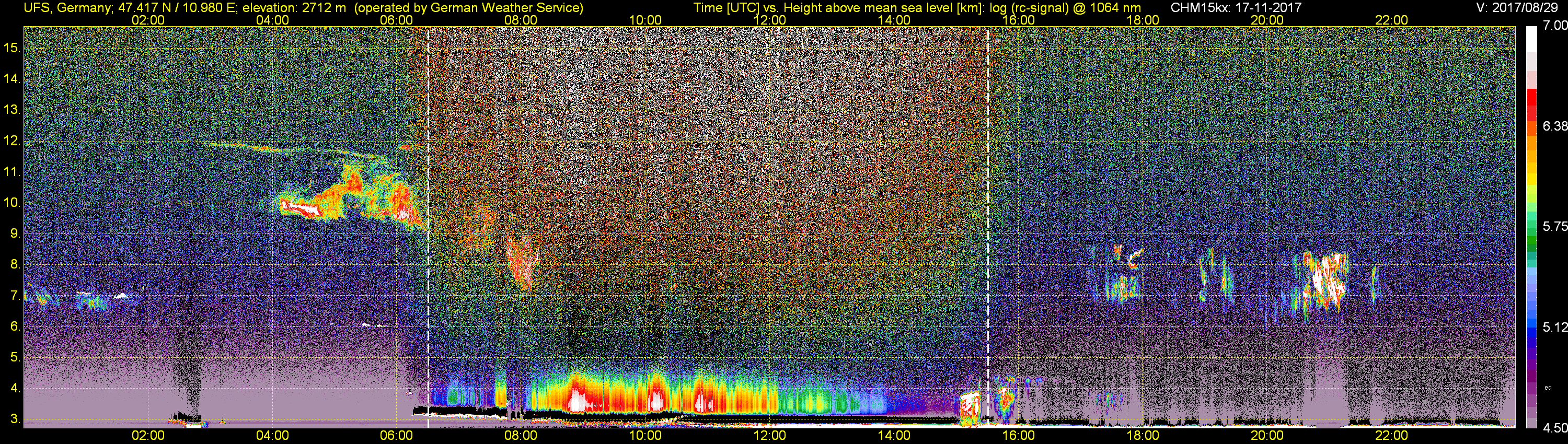Click the '5.' height axis label
Viewport: 1568px width, 444px height.
[15, 357]
